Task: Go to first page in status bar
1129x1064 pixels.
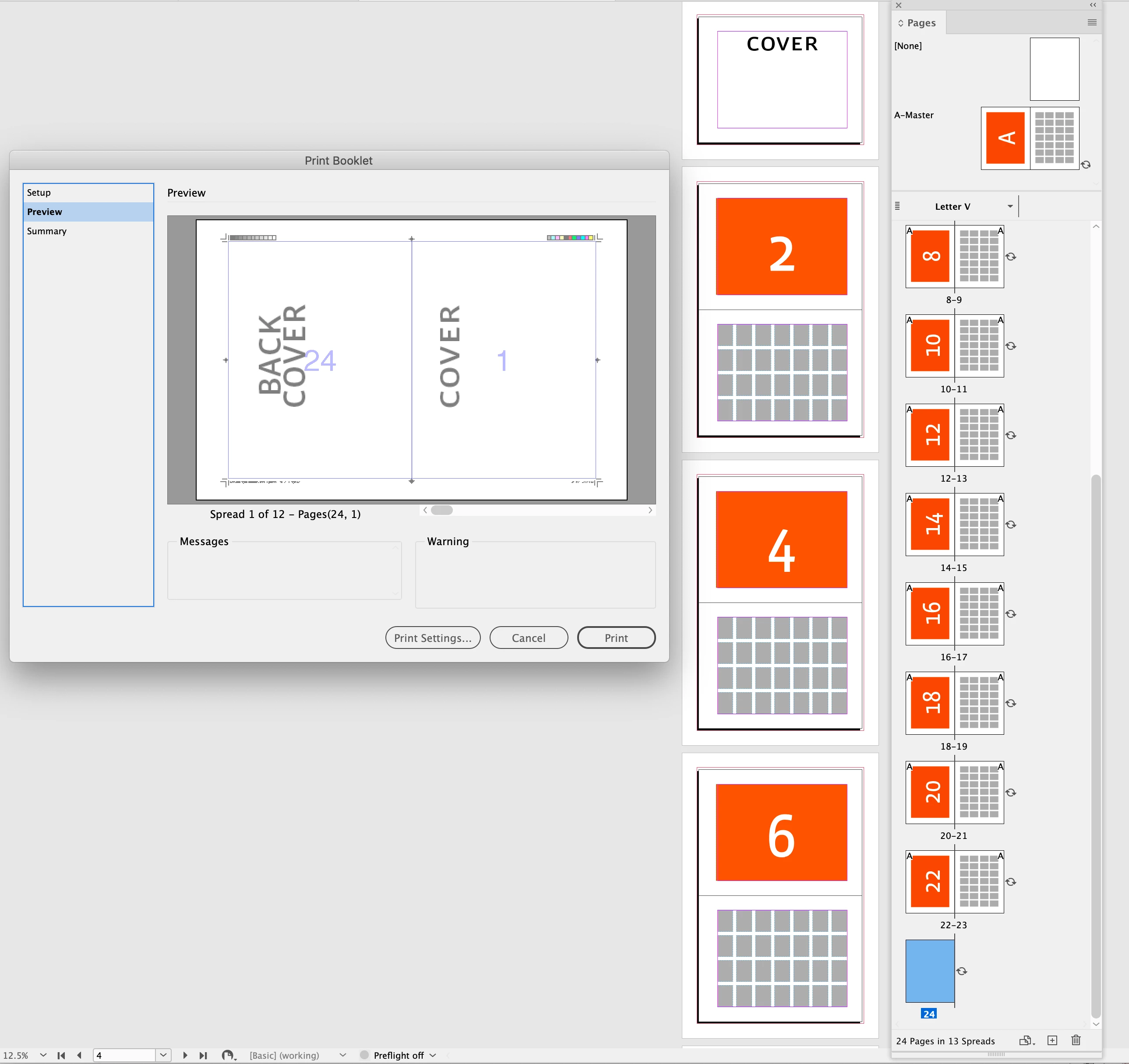Action: pyautogui.click(x=61, y=1056)
